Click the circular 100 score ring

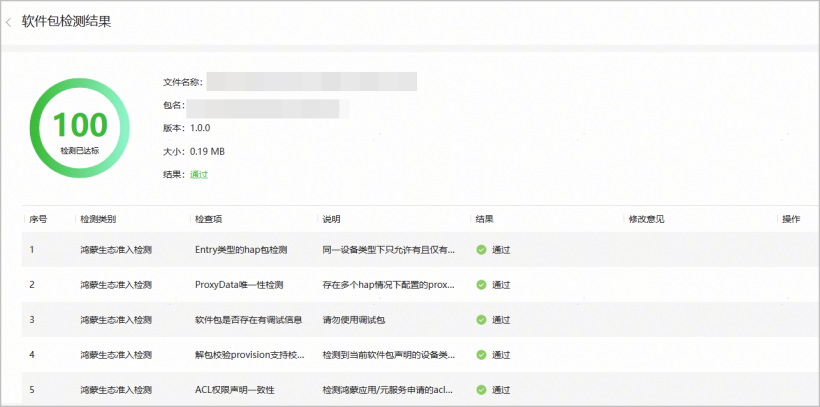point(80,128)
